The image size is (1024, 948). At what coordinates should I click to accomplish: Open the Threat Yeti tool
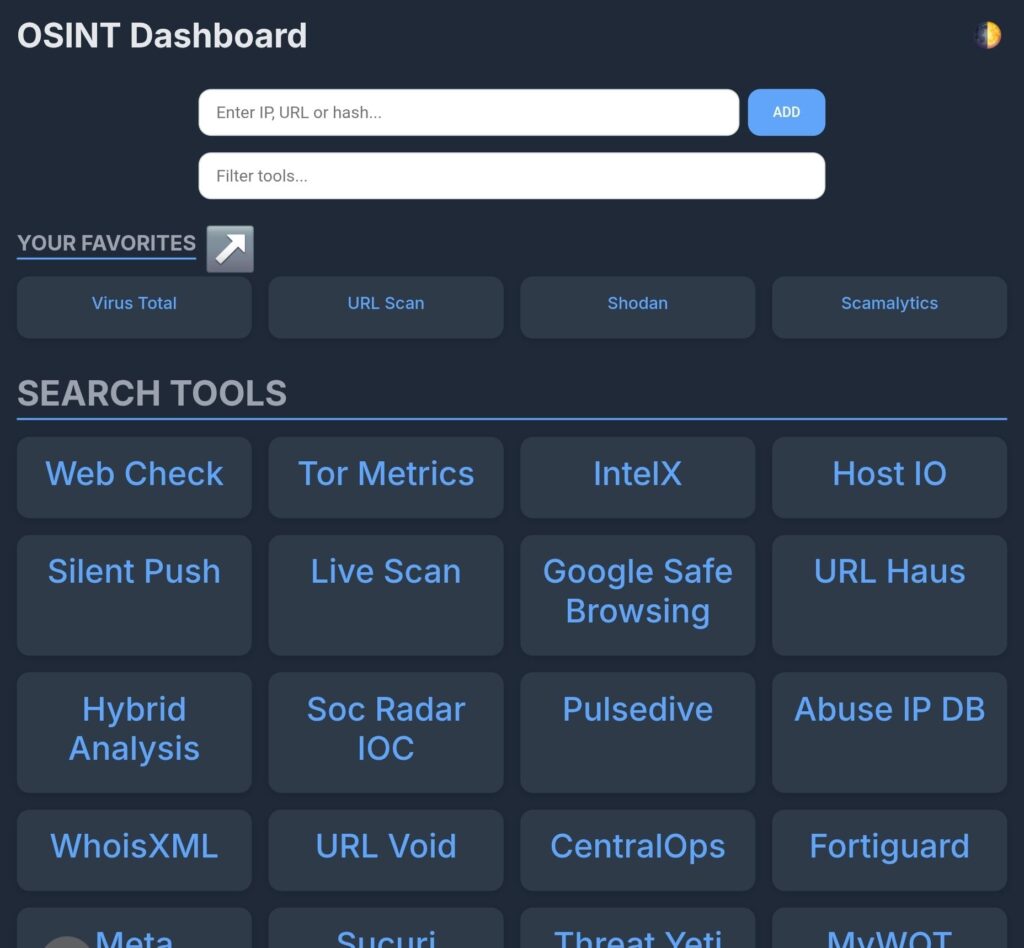point(637,928)
